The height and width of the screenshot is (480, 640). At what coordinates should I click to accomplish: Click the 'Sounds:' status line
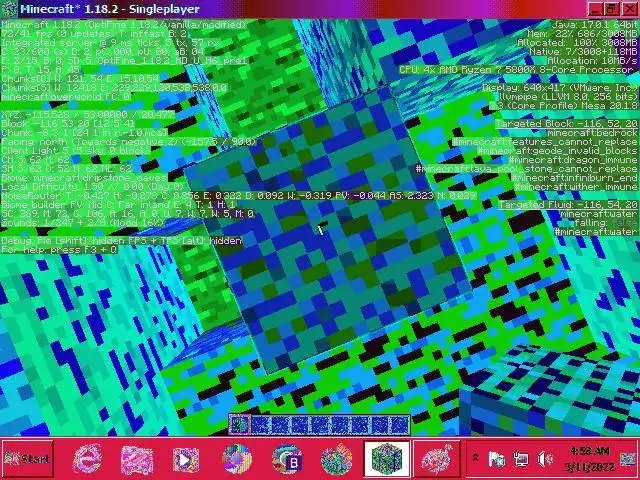(83, 222)
